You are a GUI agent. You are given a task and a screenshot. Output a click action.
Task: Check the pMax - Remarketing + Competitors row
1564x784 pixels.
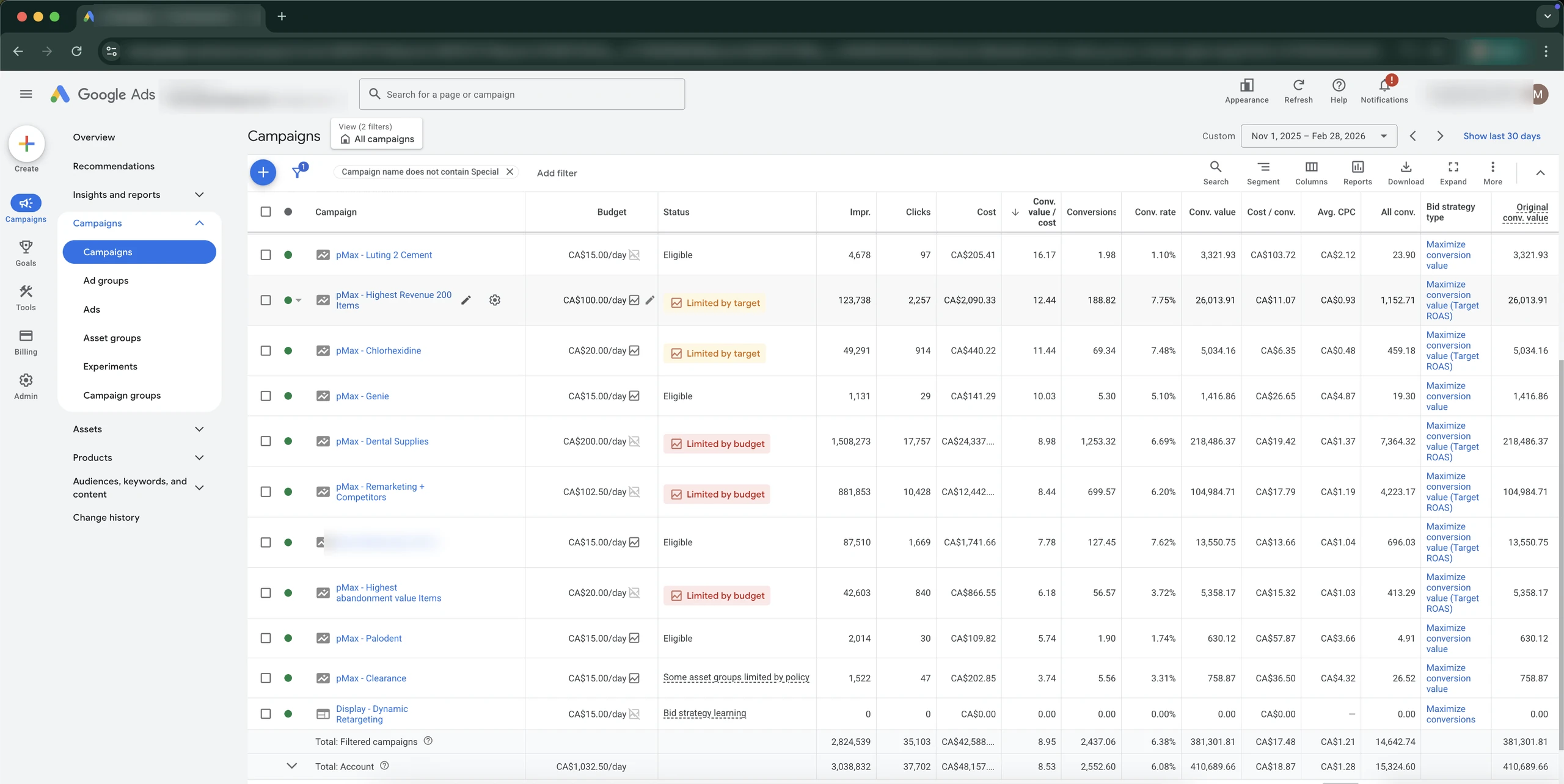(266, 492)
